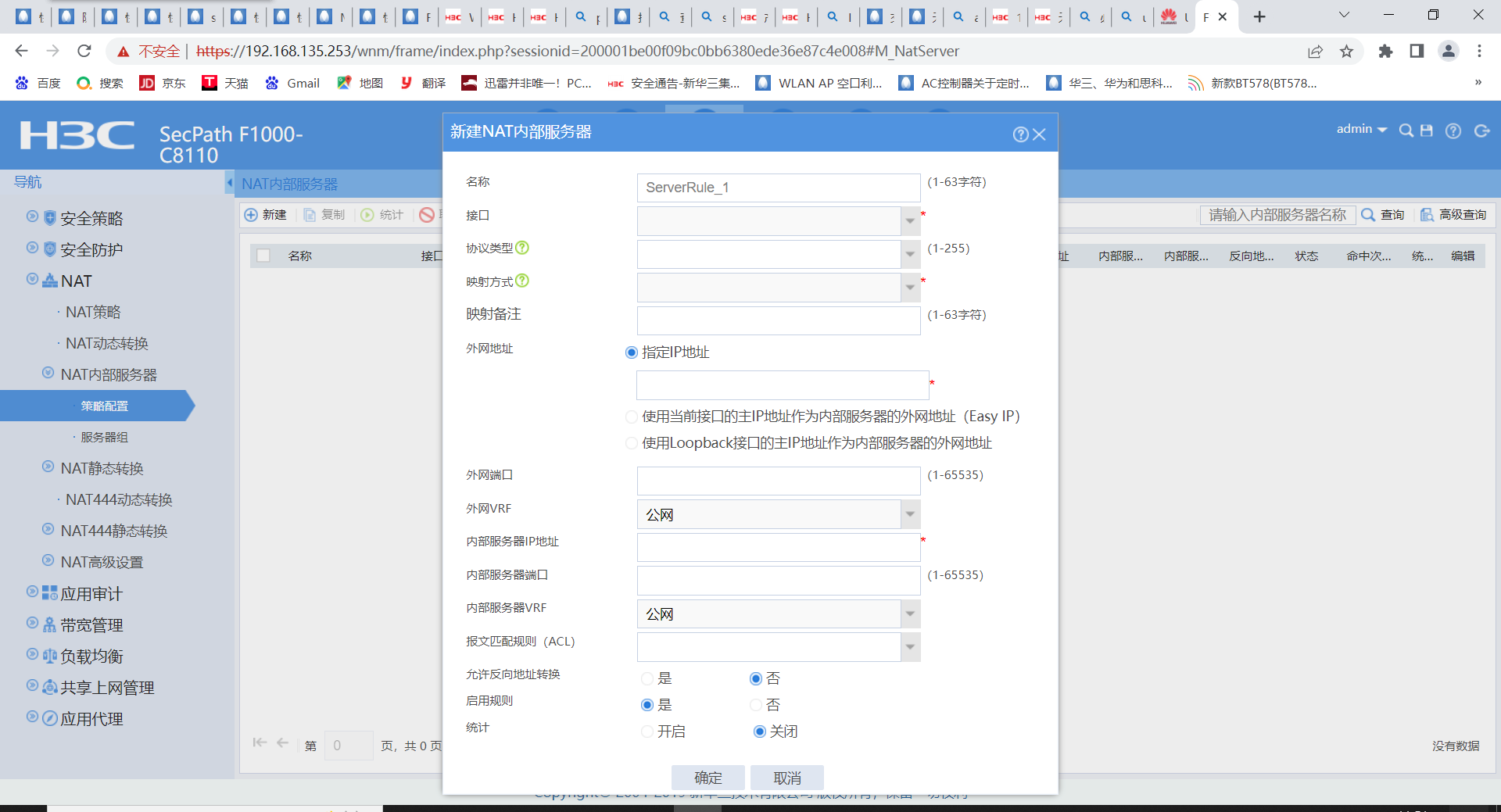Close the 新建NAT内部服务器 dialog
The width and height of the screenshot is (1501, 812).
tap(1039, 134)
